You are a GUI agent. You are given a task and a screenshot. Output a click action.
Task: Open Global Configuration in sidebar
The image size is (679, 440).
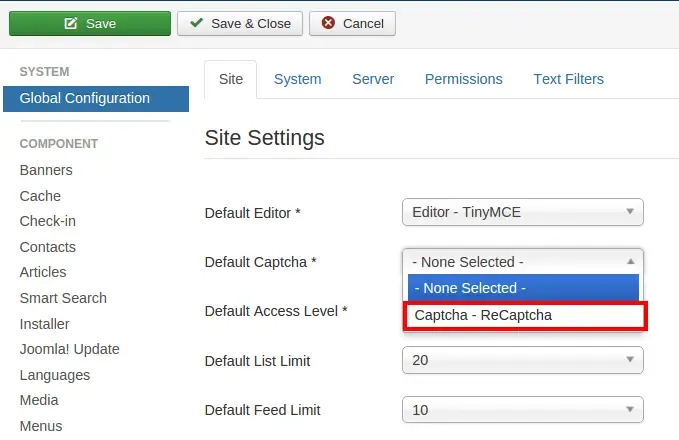96,99
